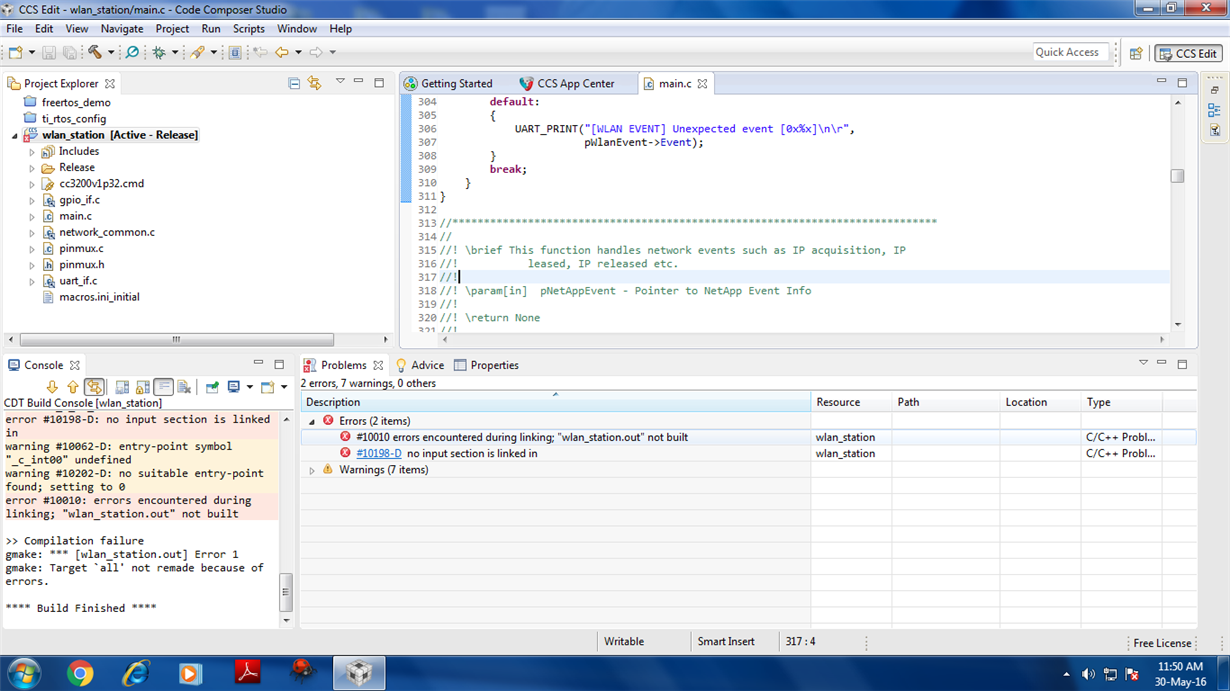
Task: Click the Debug bug icon
Action: coord(159,52)
